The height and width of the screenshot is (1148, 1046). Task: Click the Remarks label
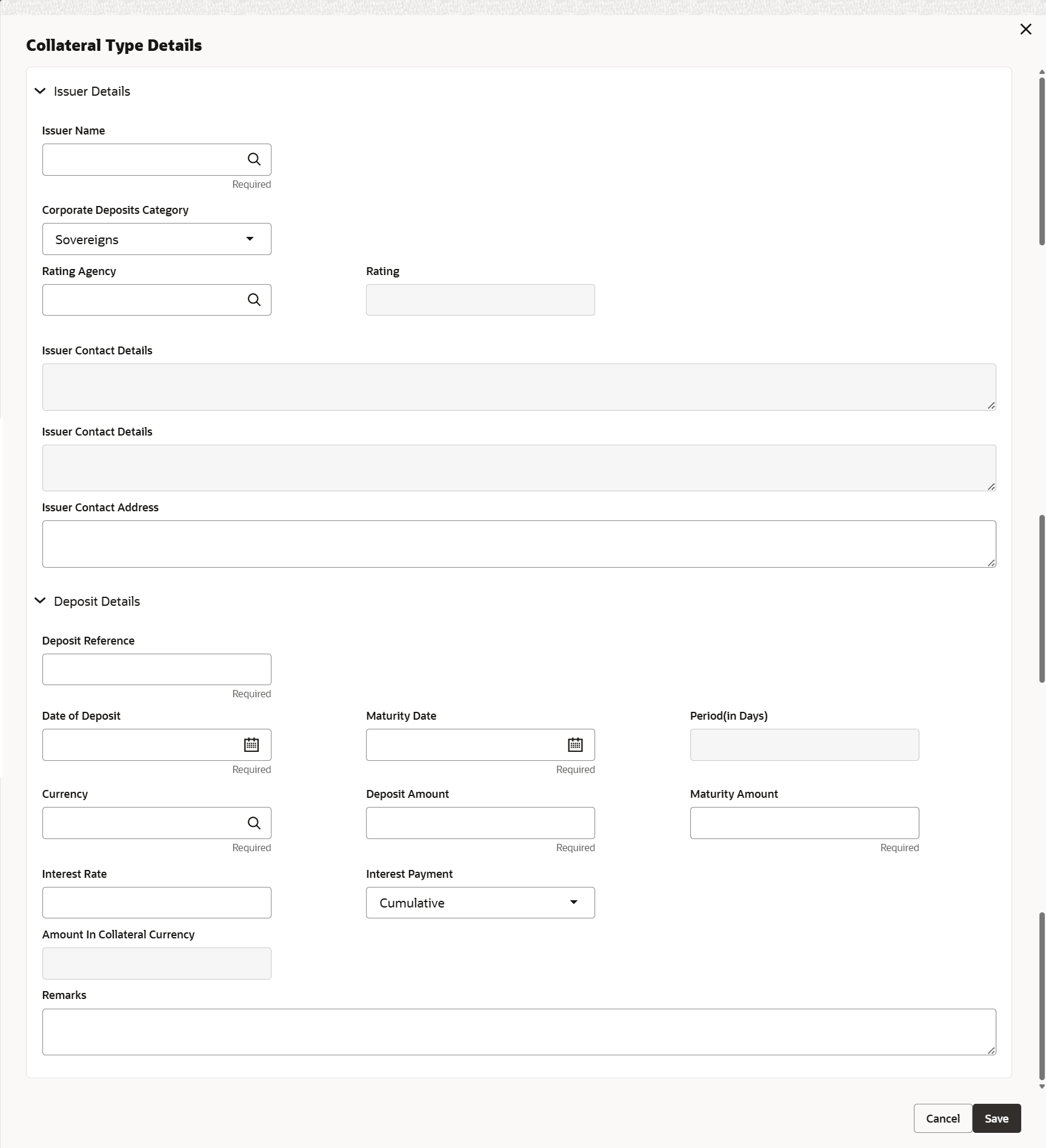click(x=64, y=995)
